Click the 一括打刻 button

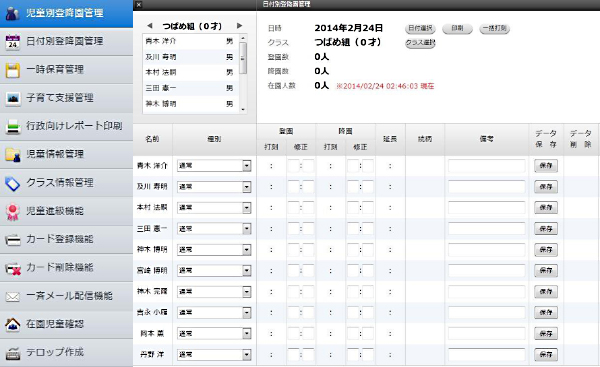point(494,28)
